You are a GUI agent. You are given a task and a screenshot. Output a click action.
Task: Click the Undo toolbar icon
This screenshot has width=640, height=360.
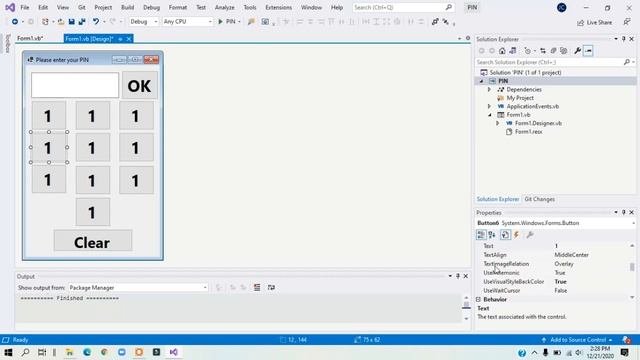click(96, 22)
